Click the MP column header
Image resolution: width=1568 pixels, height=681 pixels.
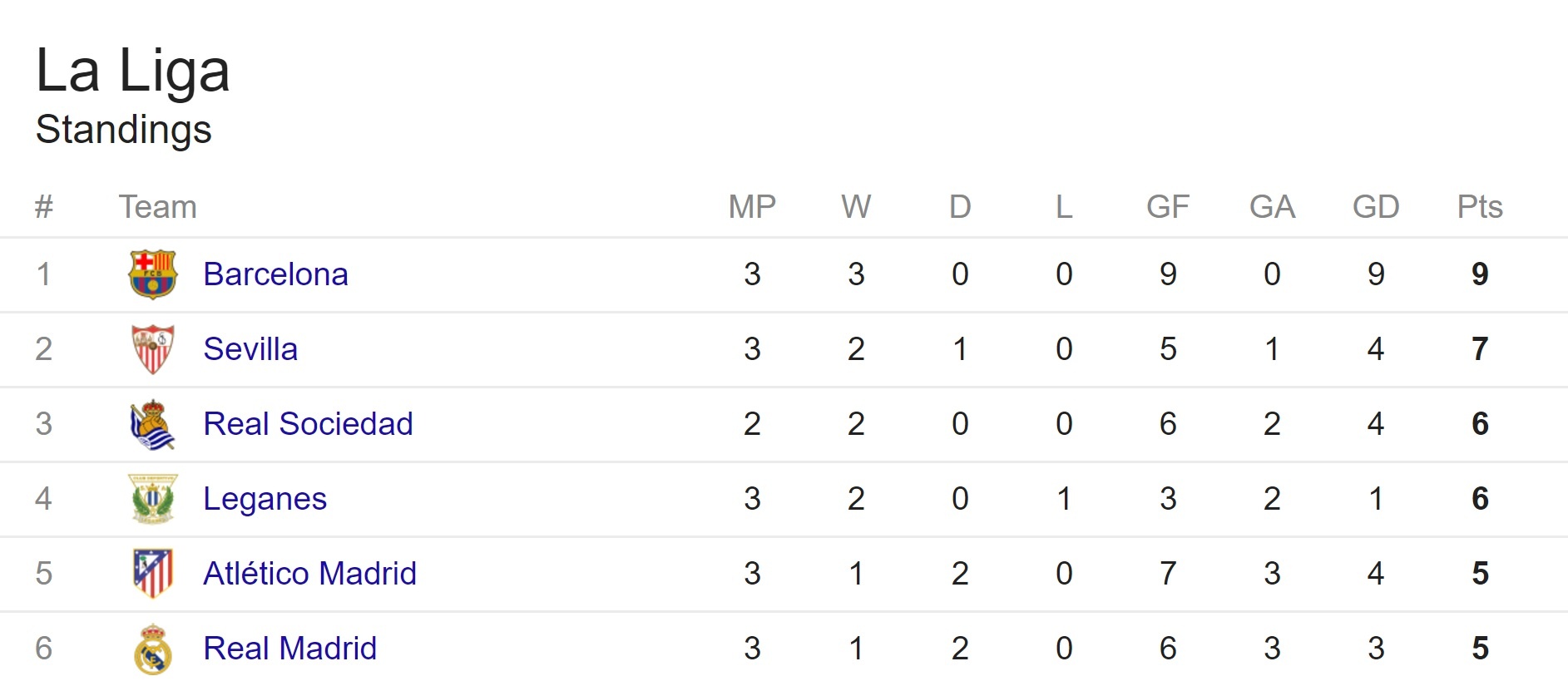pyautogui.click(x=752, y=207)
